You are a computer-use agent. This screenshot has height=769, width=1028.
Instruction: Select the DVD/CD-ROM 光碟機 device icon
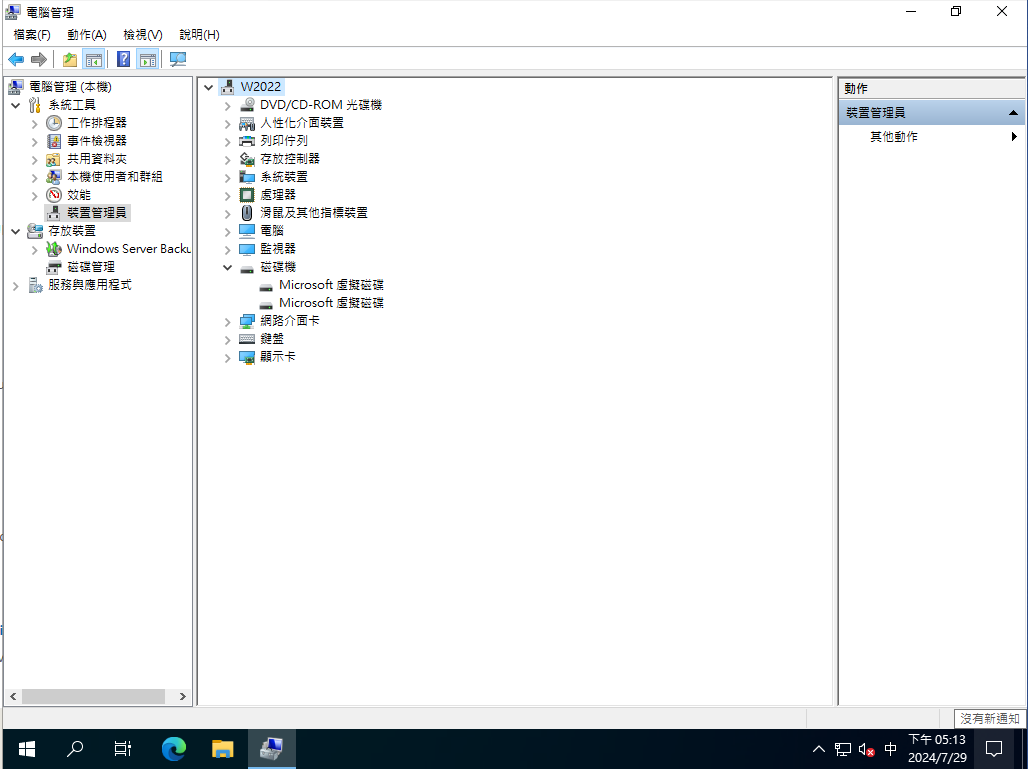[x=247, y=105]
